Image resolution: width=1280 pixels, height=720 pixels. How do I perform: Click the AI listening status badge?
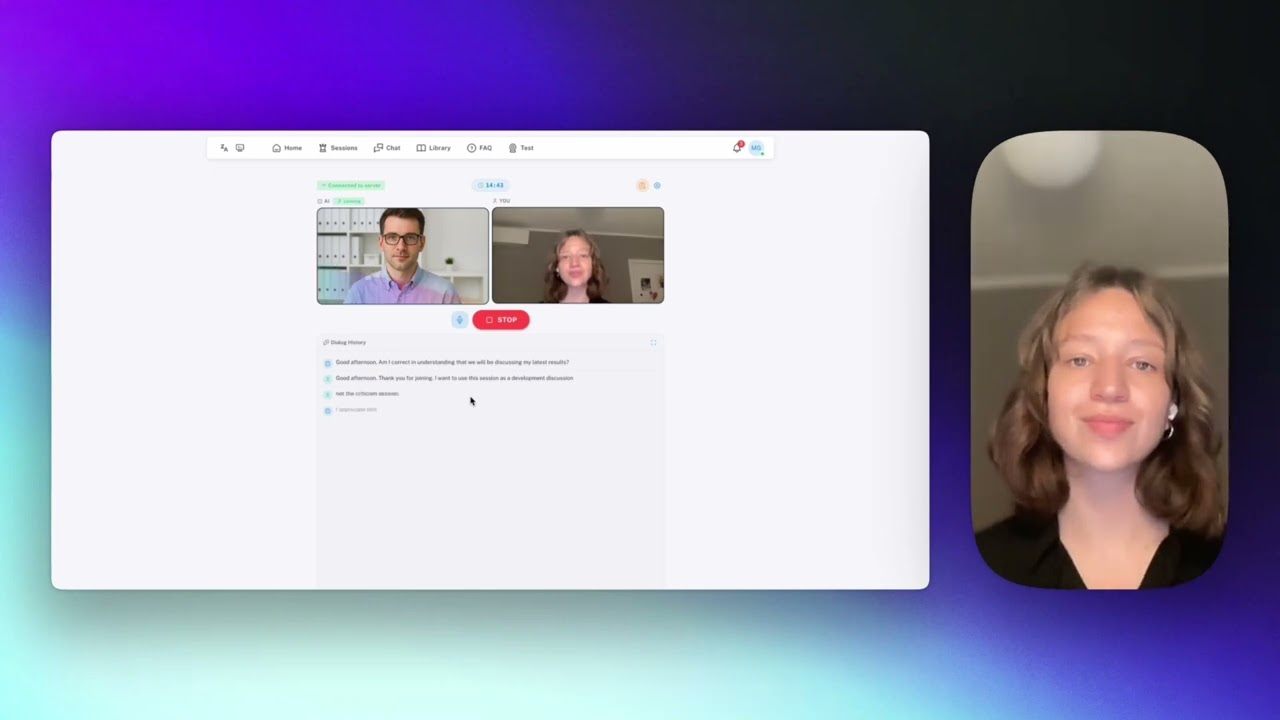[x=349, y=201]
